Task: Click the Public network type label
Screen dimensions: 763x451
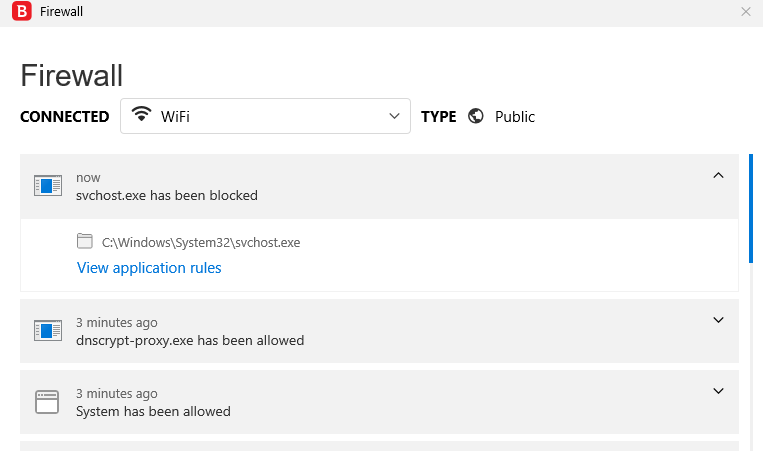Action: (515, 117)
